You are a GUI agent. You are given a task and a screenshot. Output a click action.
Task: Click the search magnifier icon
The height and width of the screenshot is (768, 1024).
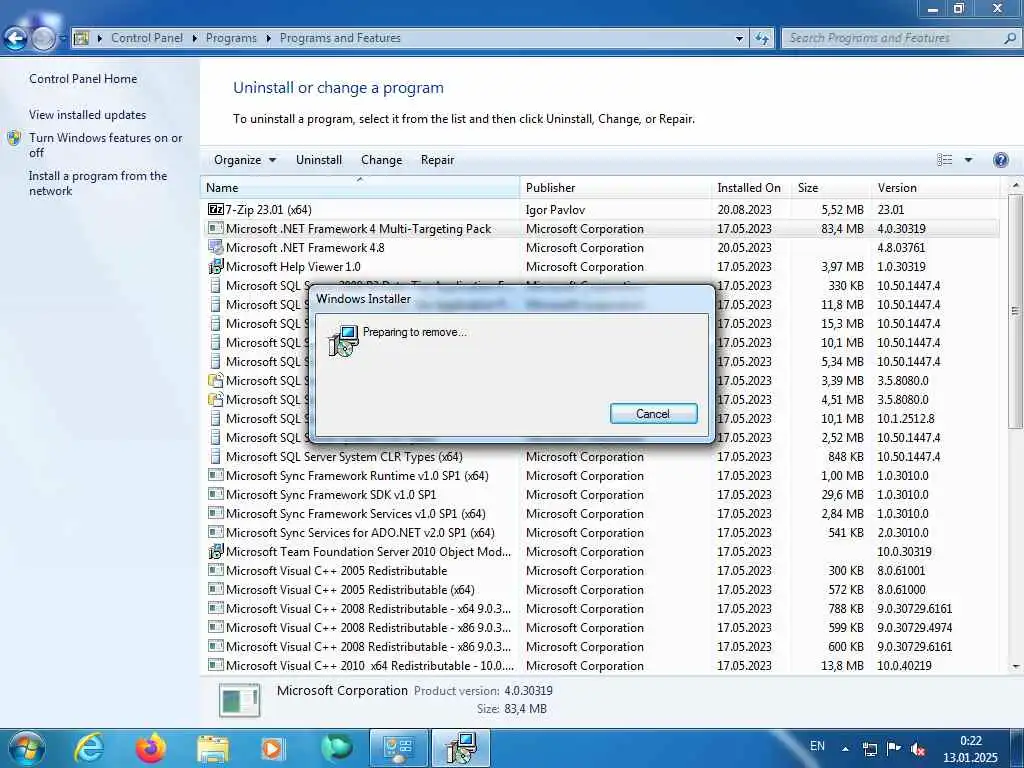[1010, 39]
